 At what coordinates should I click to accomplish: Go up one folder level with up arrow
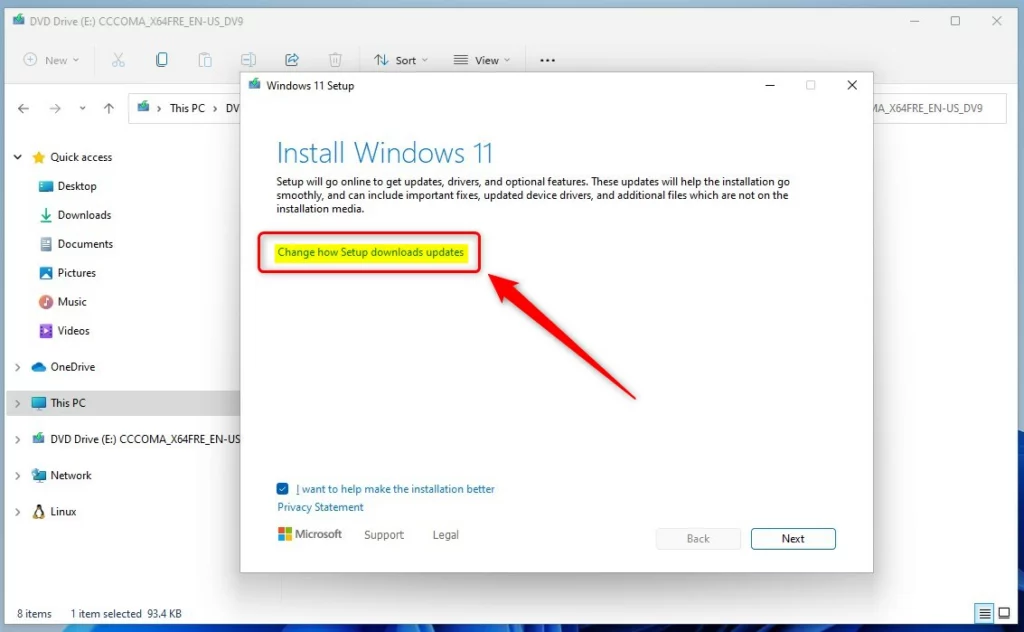pos(108,108)
